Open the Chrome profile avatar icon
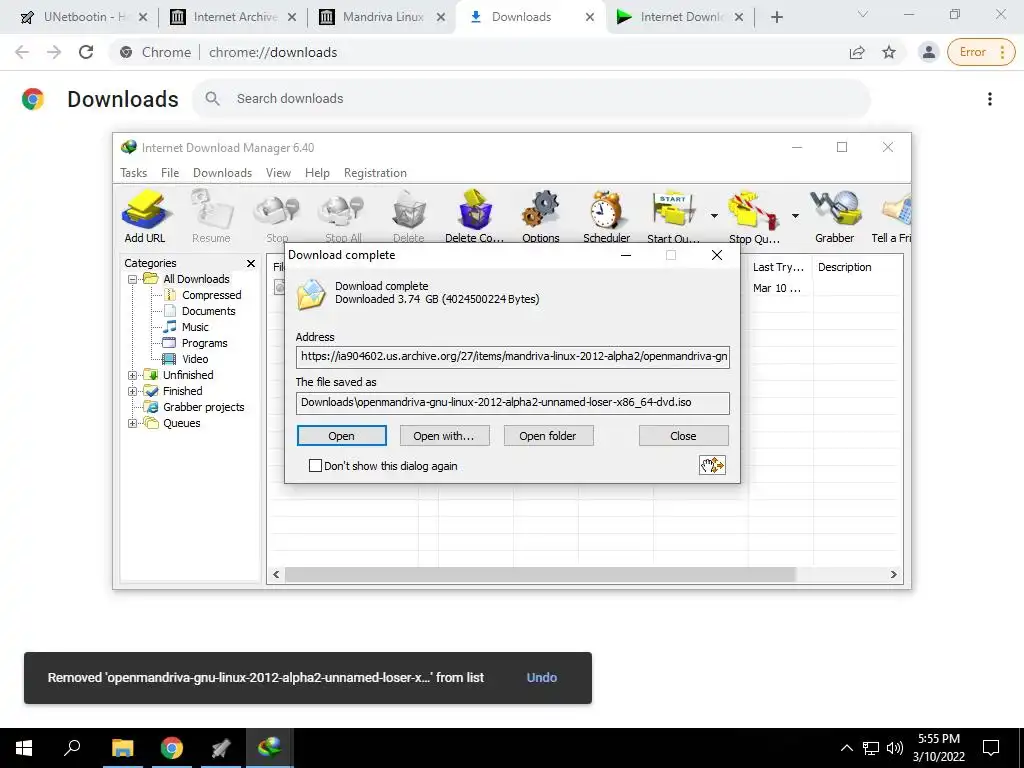1024x768 pixels. point(929,52)
